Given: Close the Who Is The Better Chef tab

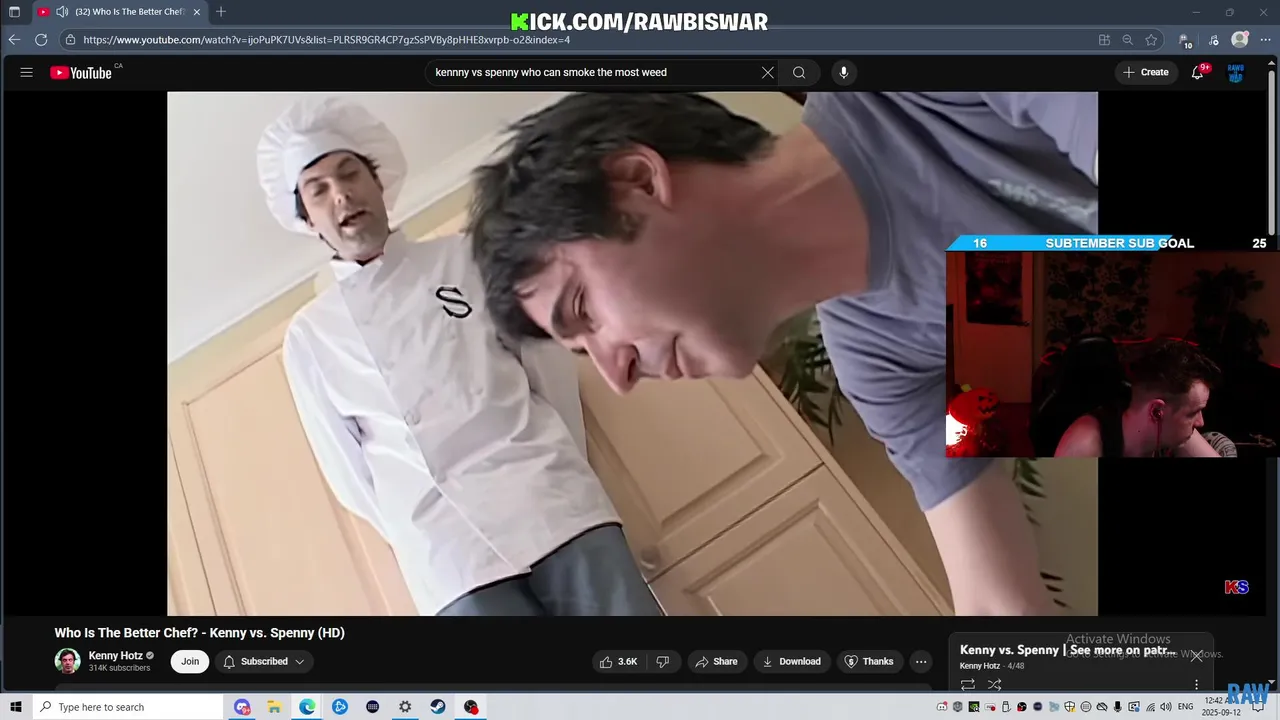Looking at the screenshot, I should tap(196, 12).
